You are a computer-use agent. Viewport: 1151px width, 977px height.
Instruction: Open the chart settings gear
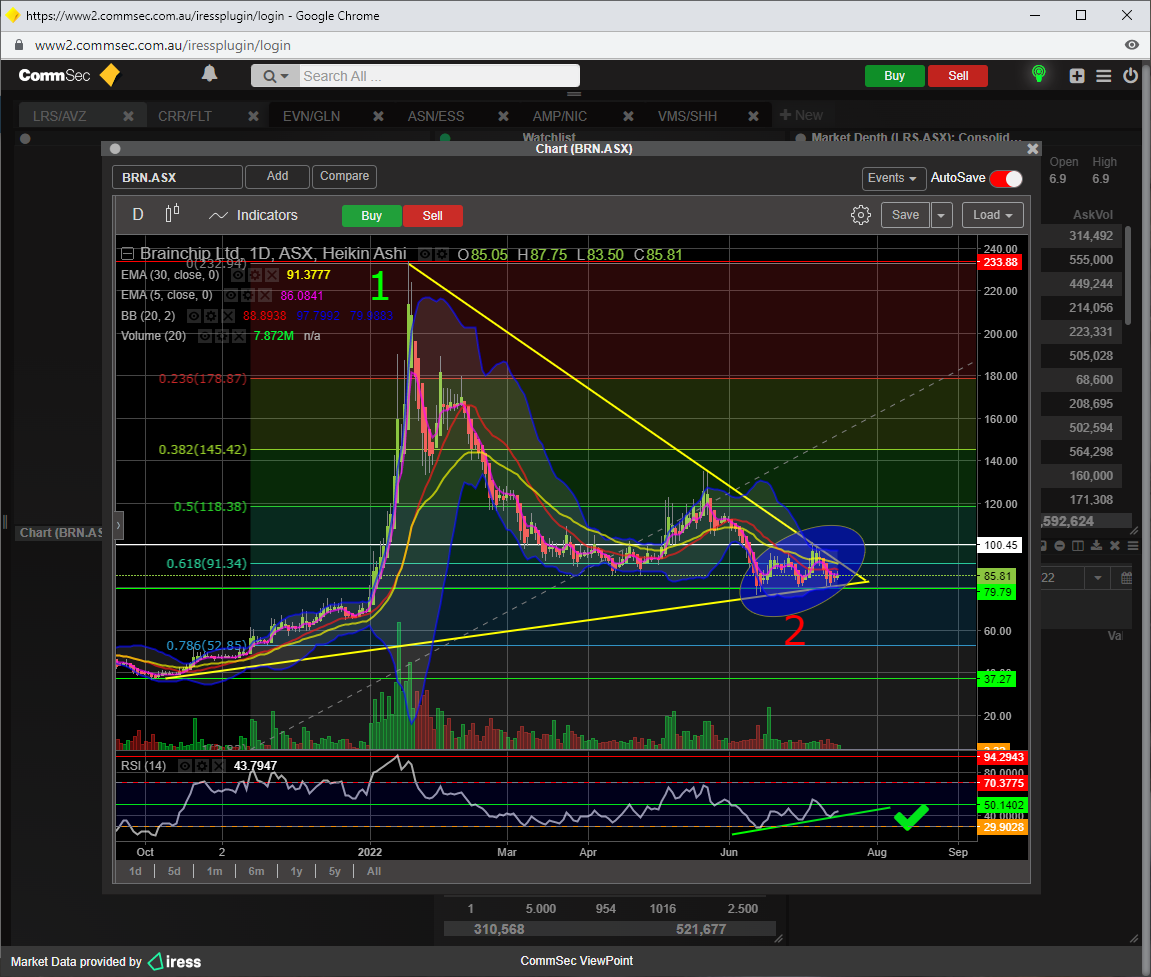860,215
